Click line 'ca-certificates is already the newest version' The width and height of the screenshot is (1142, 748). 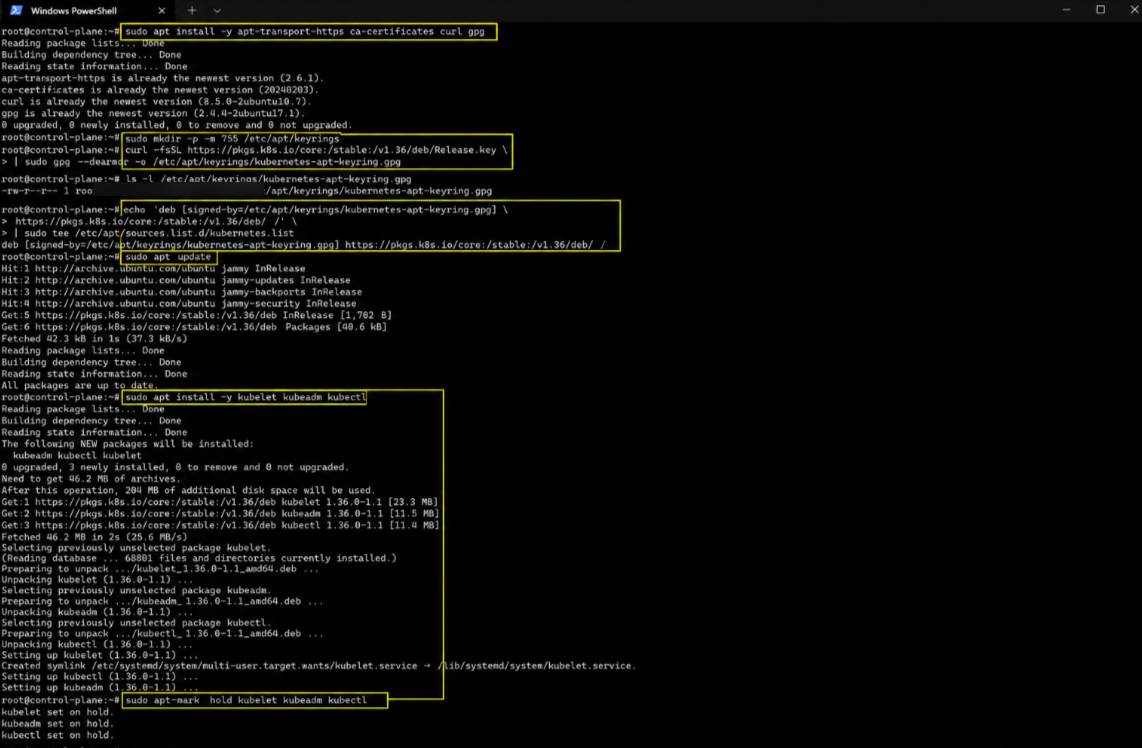[160, 90]
